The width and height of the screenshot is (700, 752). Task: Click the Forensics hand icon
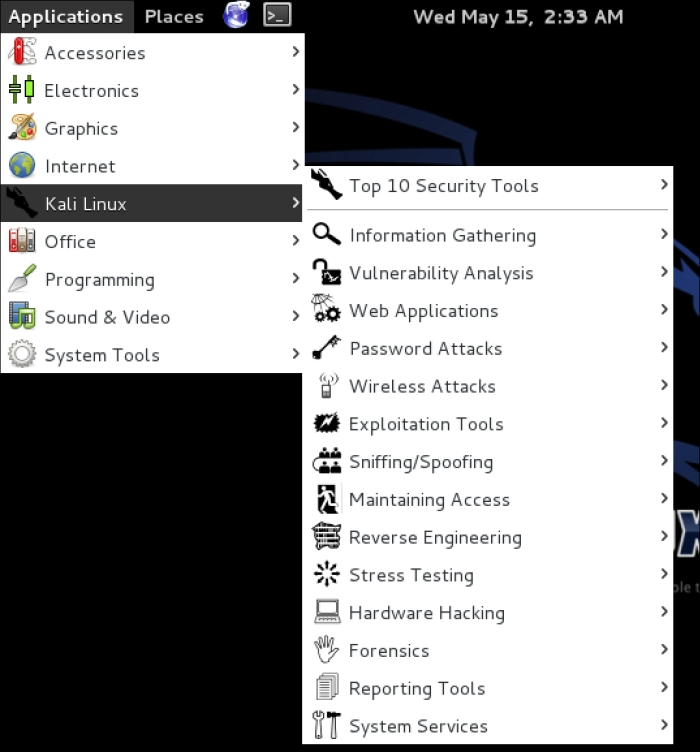pos(326,650)
